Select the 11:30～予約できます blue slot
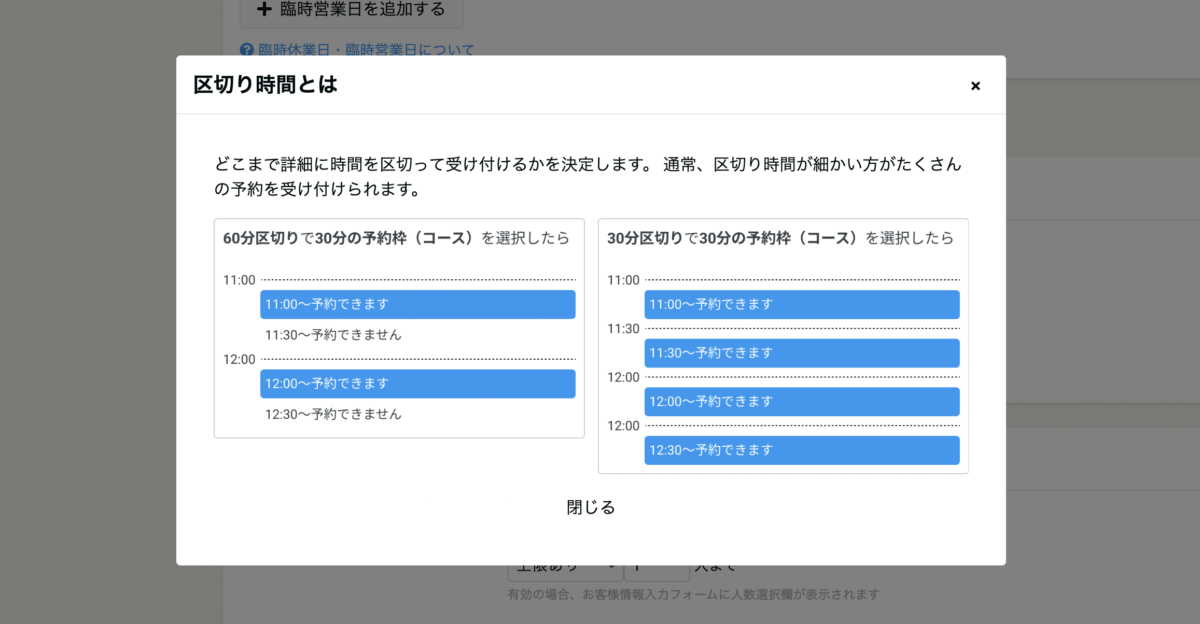 point(801,353)
